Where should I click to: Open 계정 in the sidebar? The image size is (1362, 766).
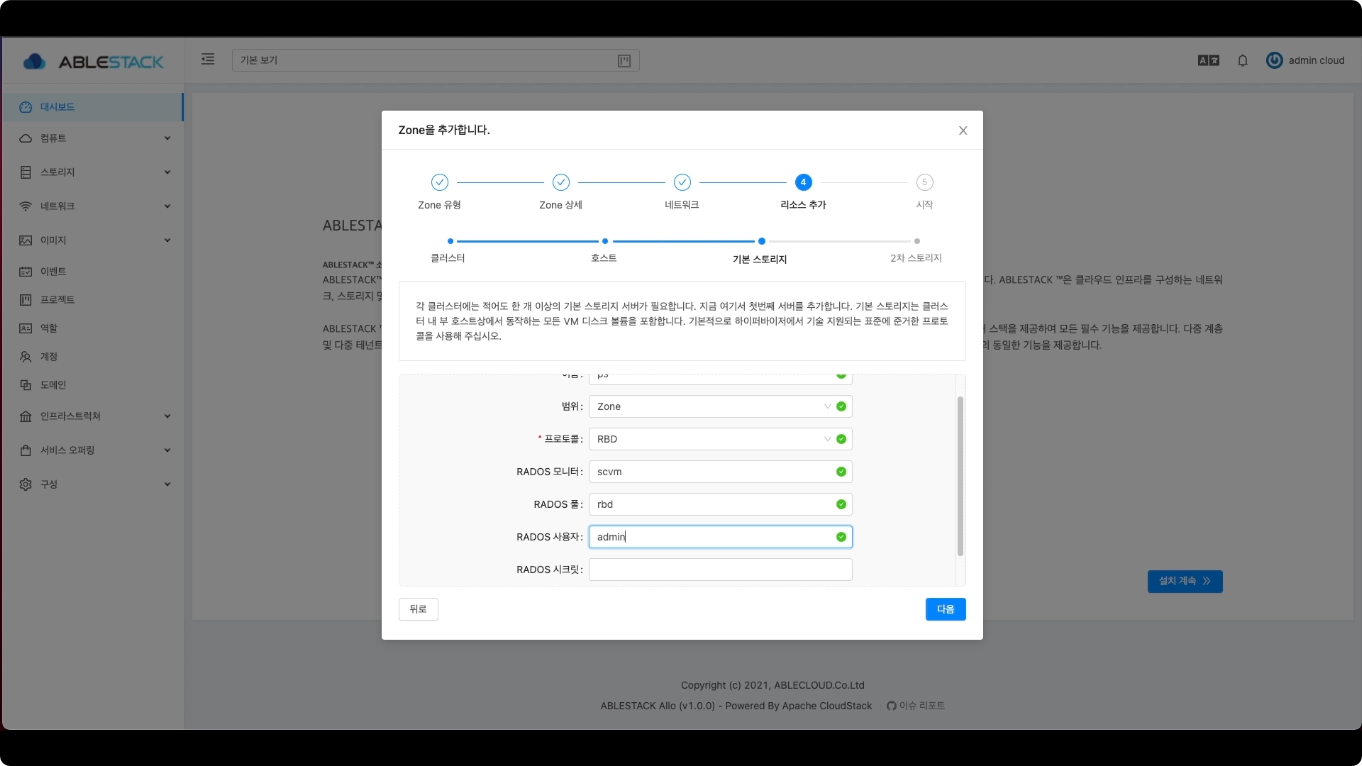[92, 356]
